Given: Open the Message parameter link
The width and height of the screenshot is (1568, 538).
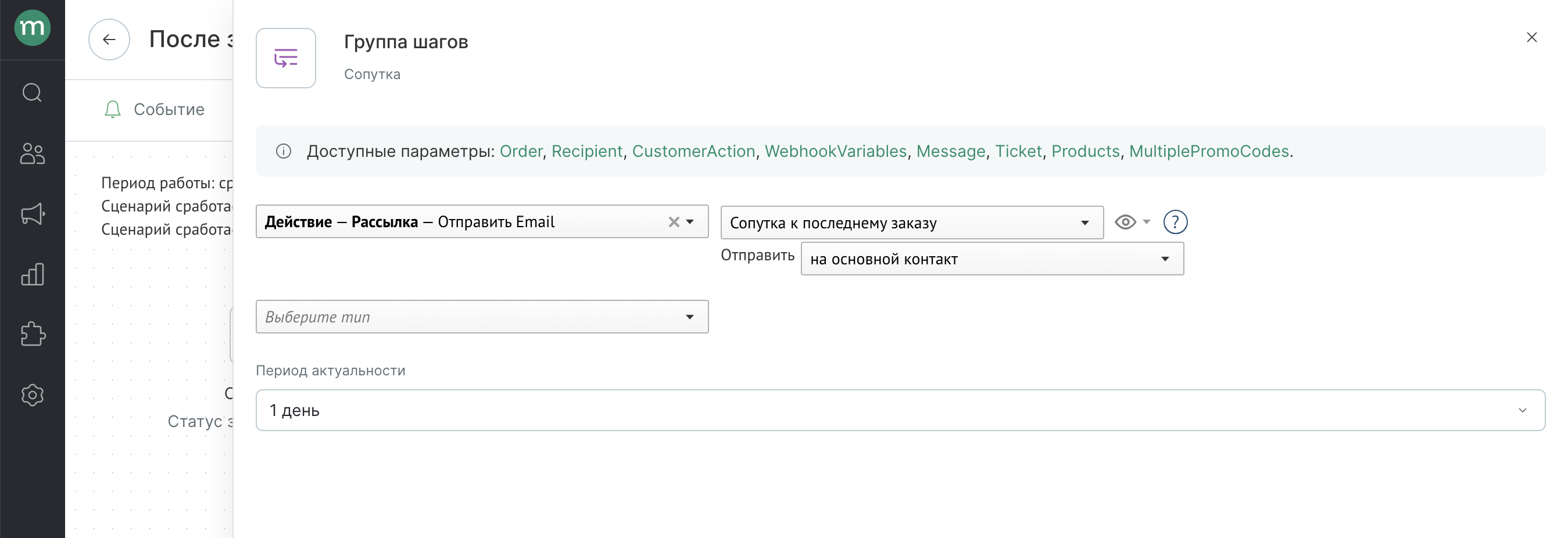Looking at the screenshot, I should pyautogui.click(x=951, y=151).
